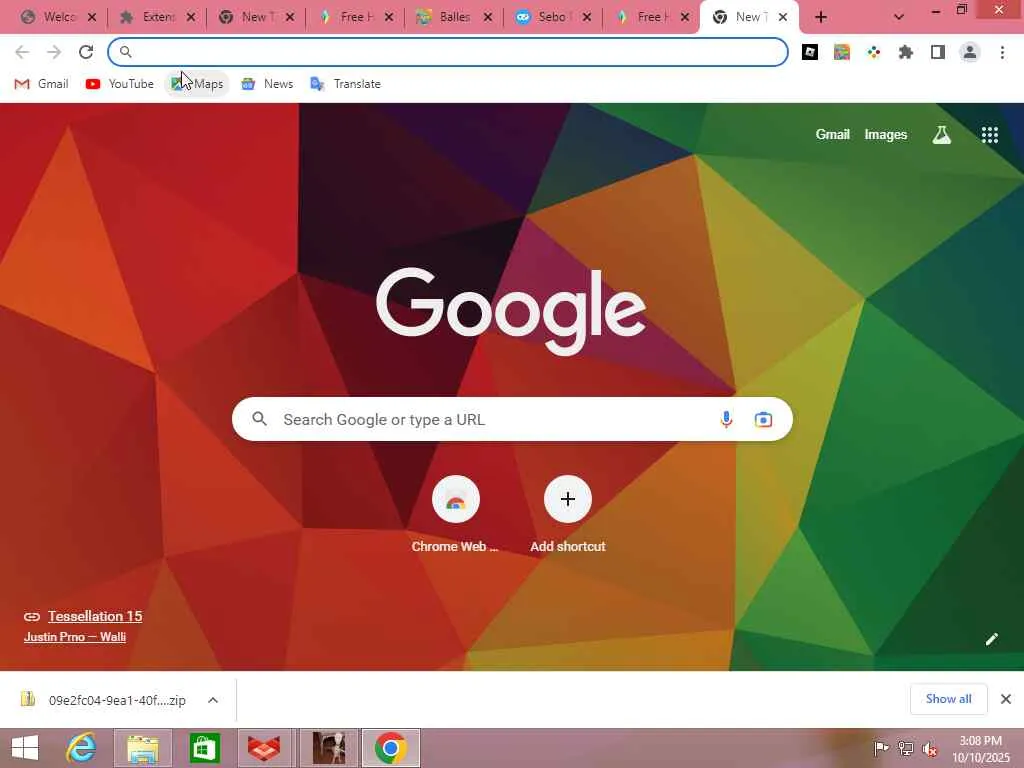This screenshot has height=768, width=1024.
Task: Open the Justin Prno — Walli link
Action: [74, 637]
